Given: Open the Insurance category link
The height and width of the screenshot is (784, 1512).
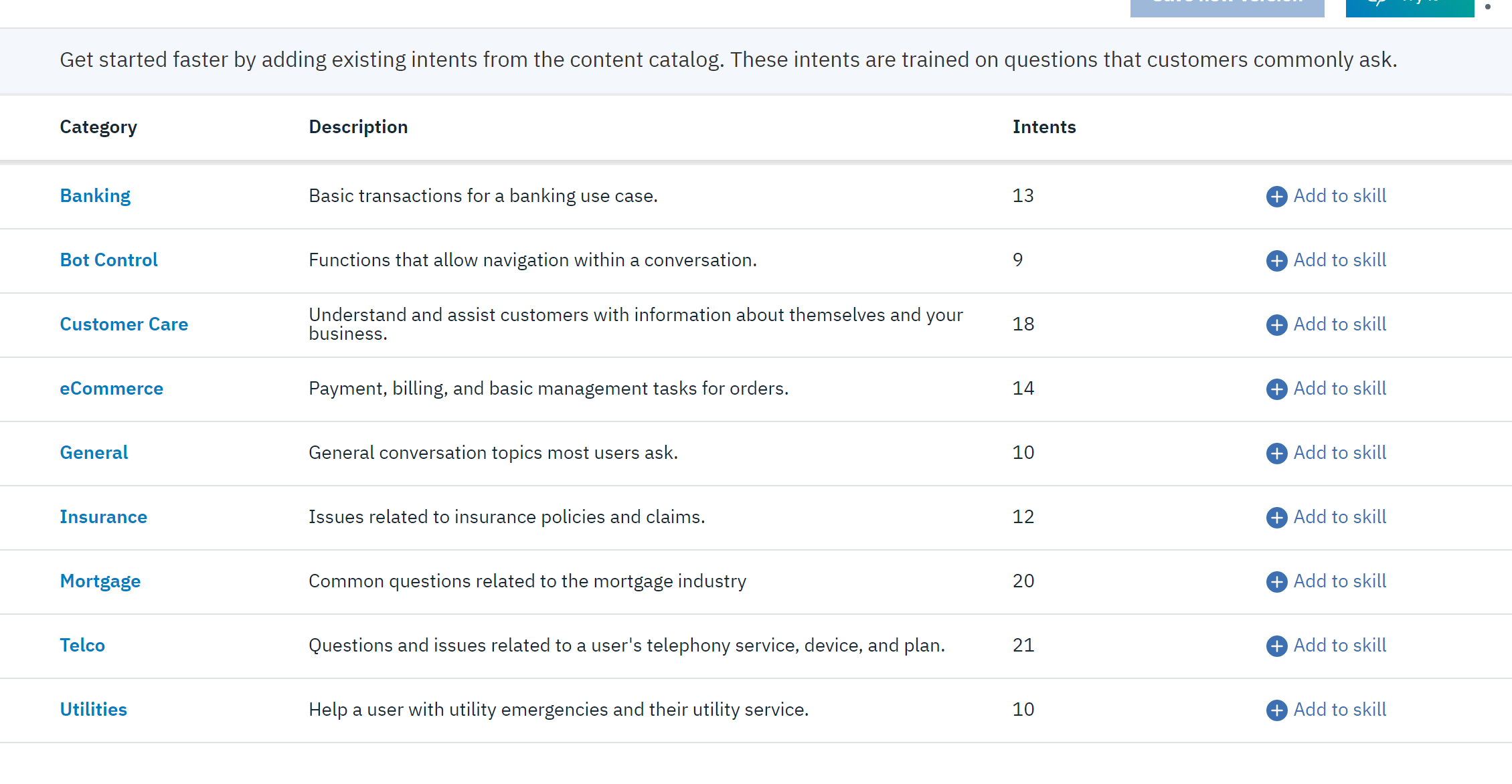Looking at the screenshot, I should point(103,517).
